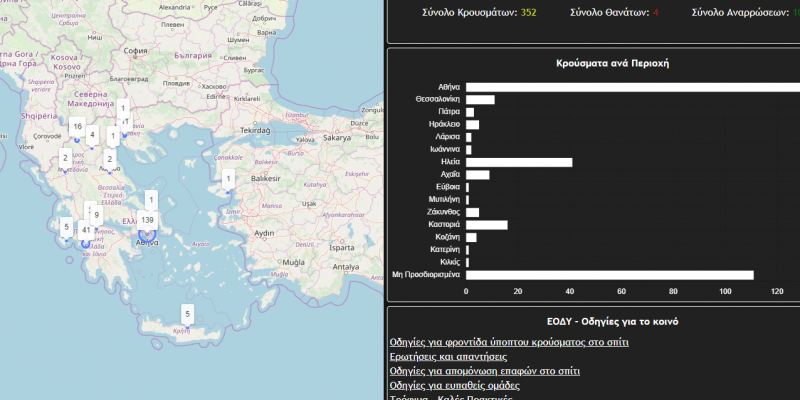Image resolution: width=800 pixels, height=400 pixels.
Task: Click the Κατερίνη label in the chart
Action: pos(445,250)
